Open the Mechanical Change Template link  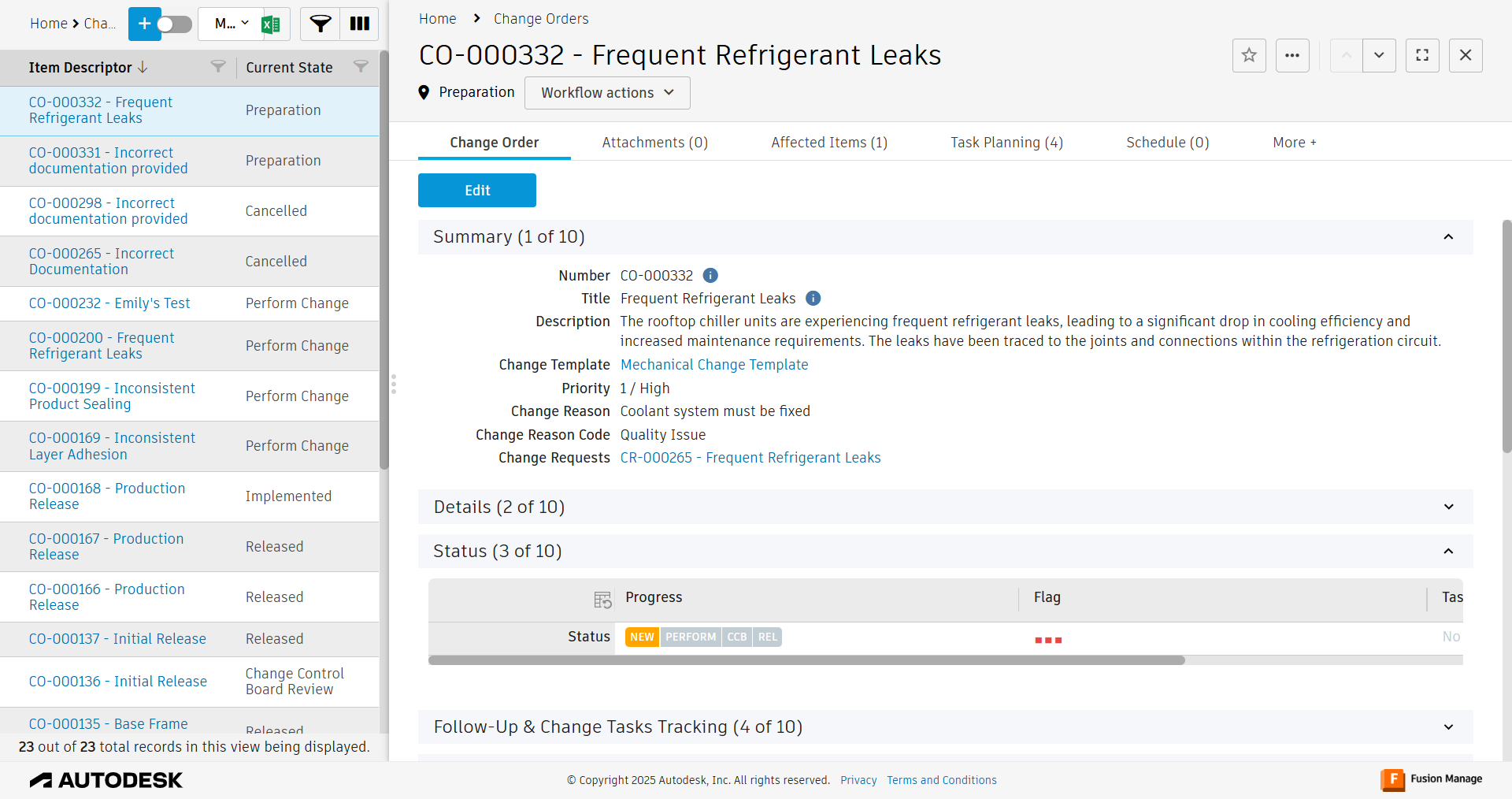[714, 365]
